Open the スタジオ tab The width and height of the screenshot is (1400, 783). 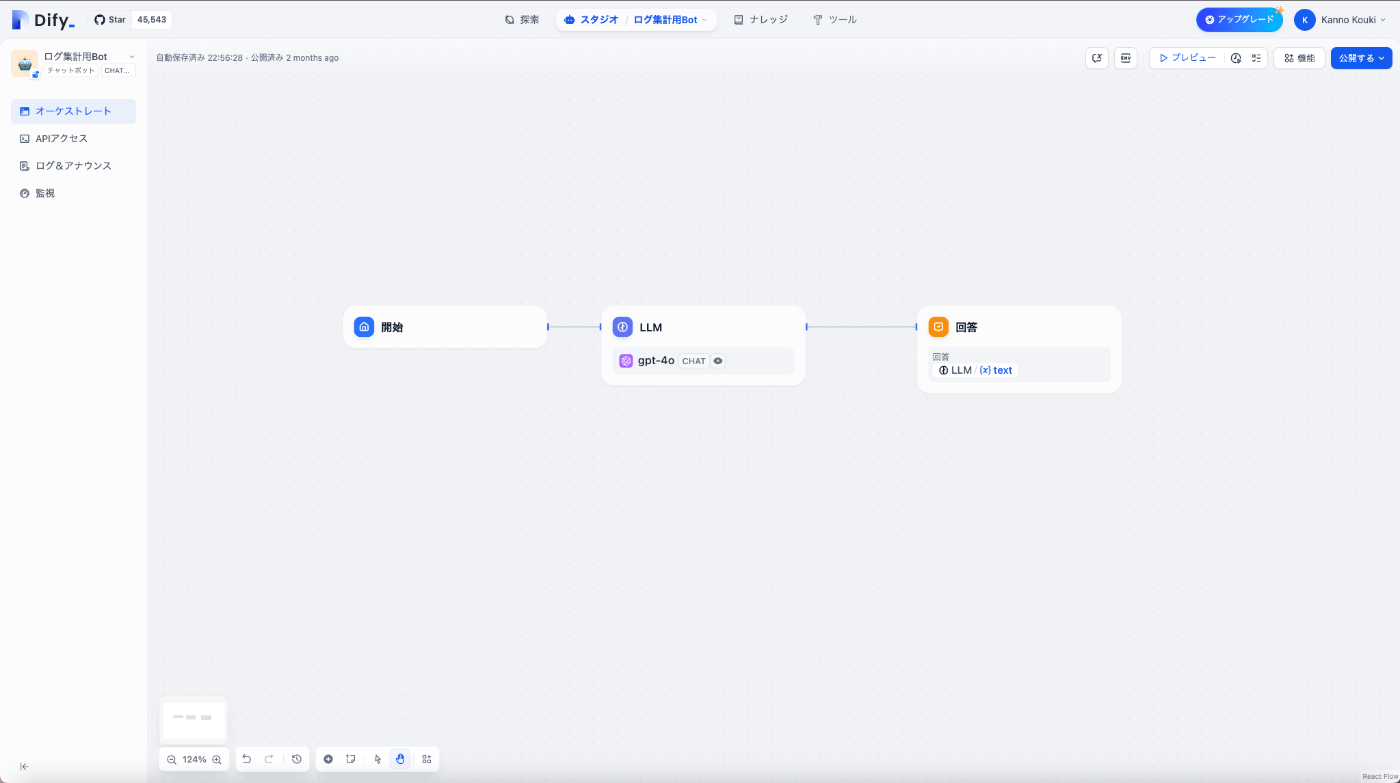point(591,19)
